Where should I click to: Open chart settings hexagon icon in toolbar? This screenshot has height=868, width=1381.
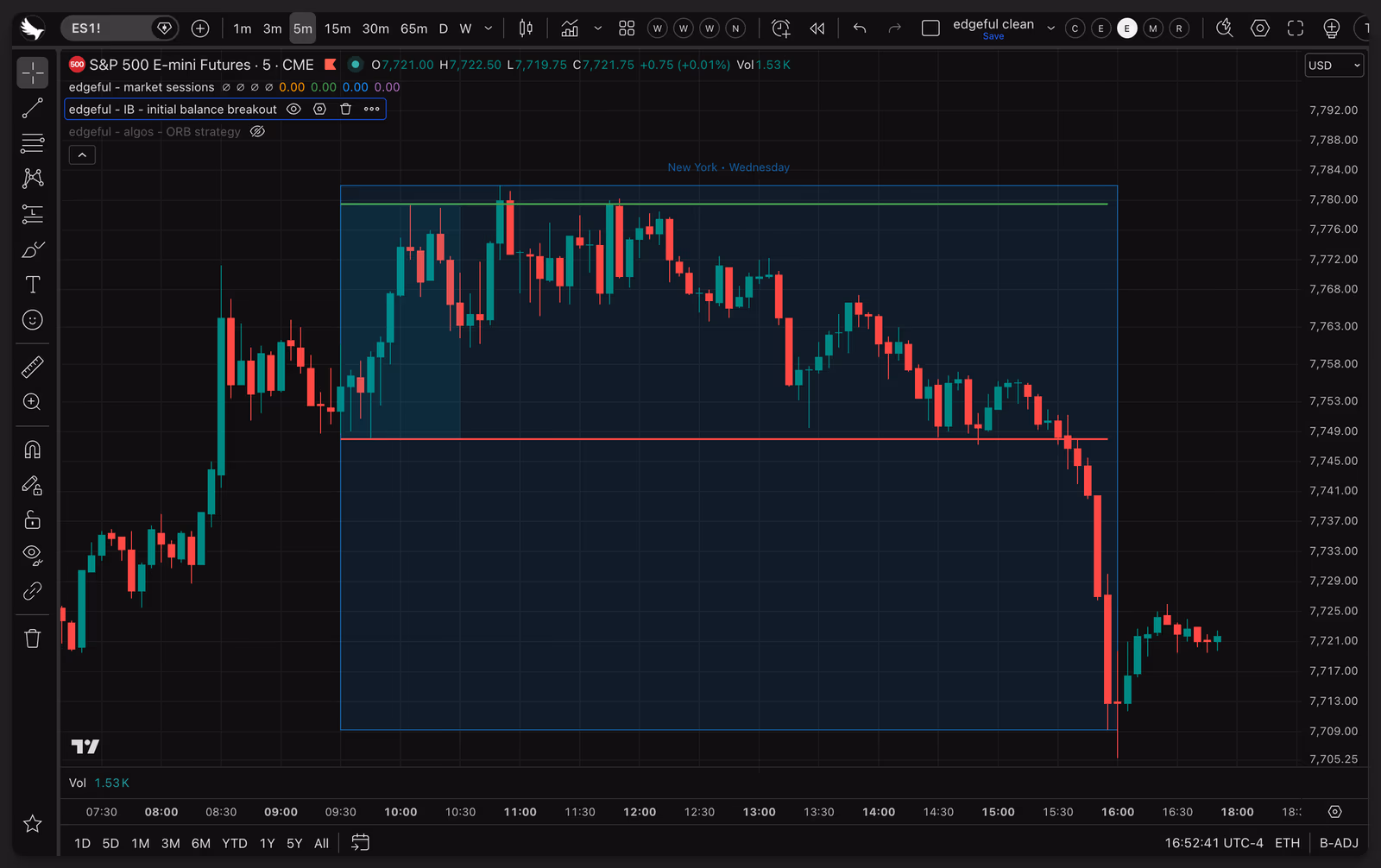[x=1260, y=28]
